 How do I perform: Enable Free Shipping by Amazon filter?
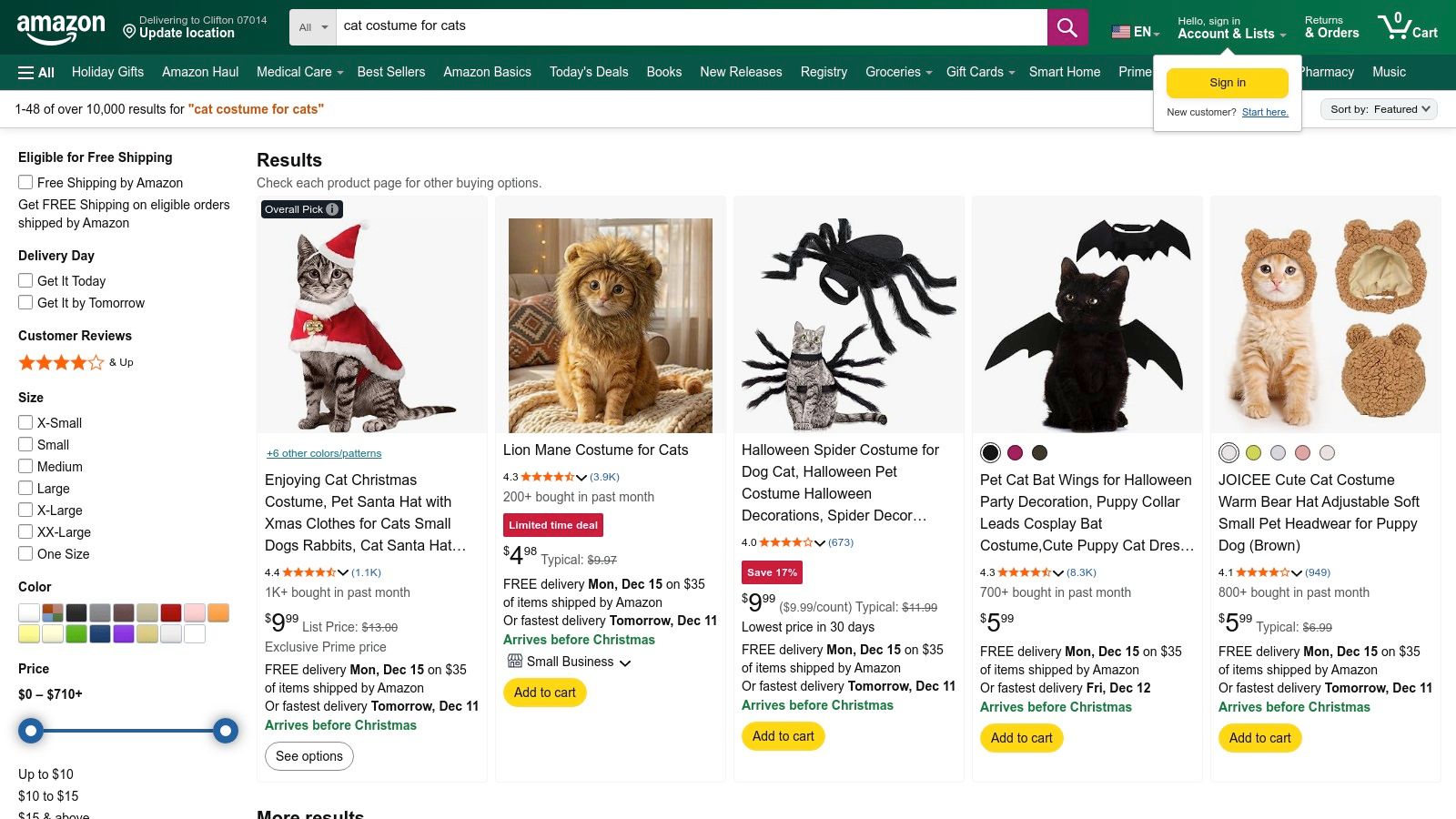pyautogui.click(x=25, y=182)
